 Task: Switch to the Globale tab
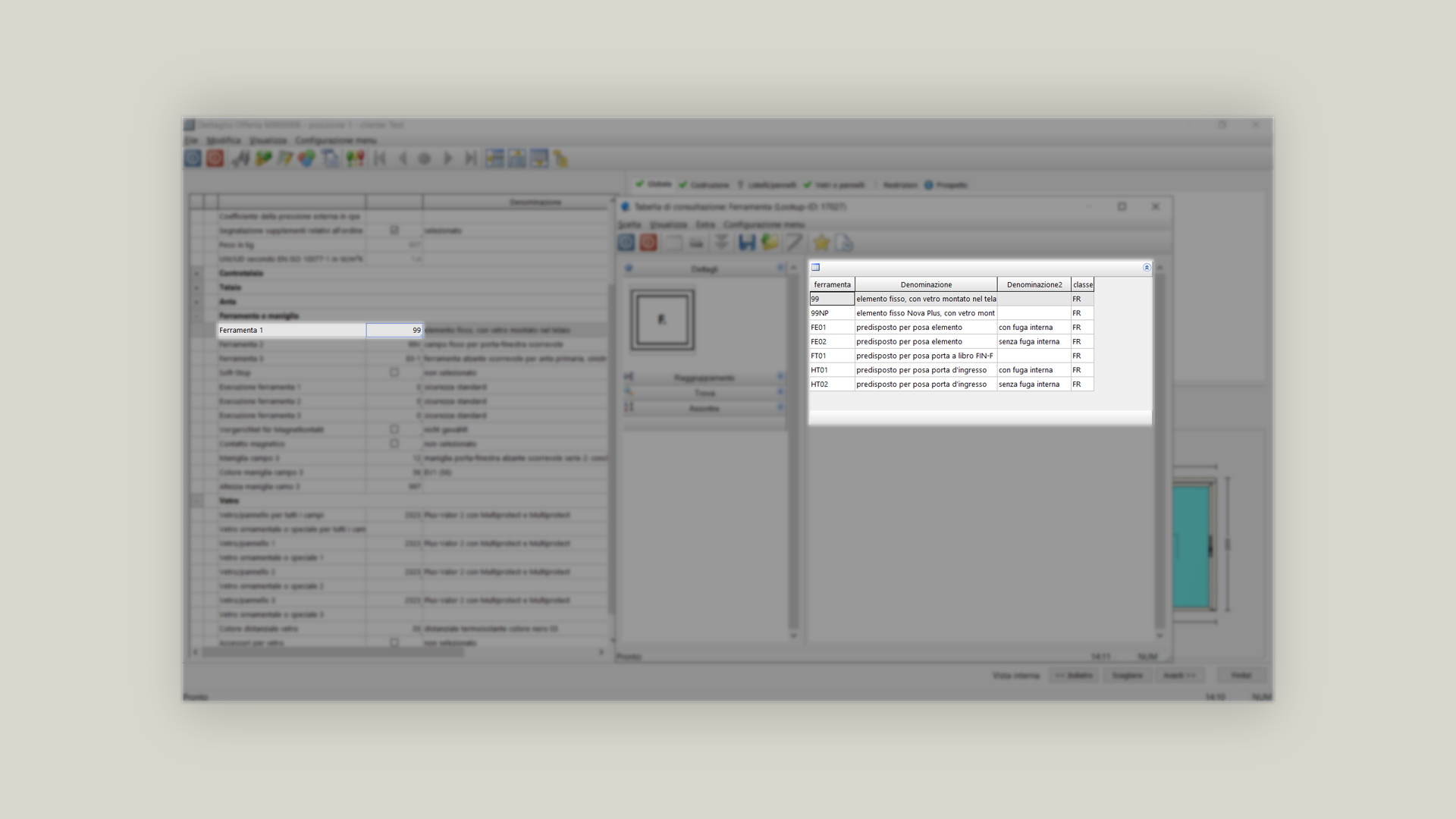tap(654, 184)
